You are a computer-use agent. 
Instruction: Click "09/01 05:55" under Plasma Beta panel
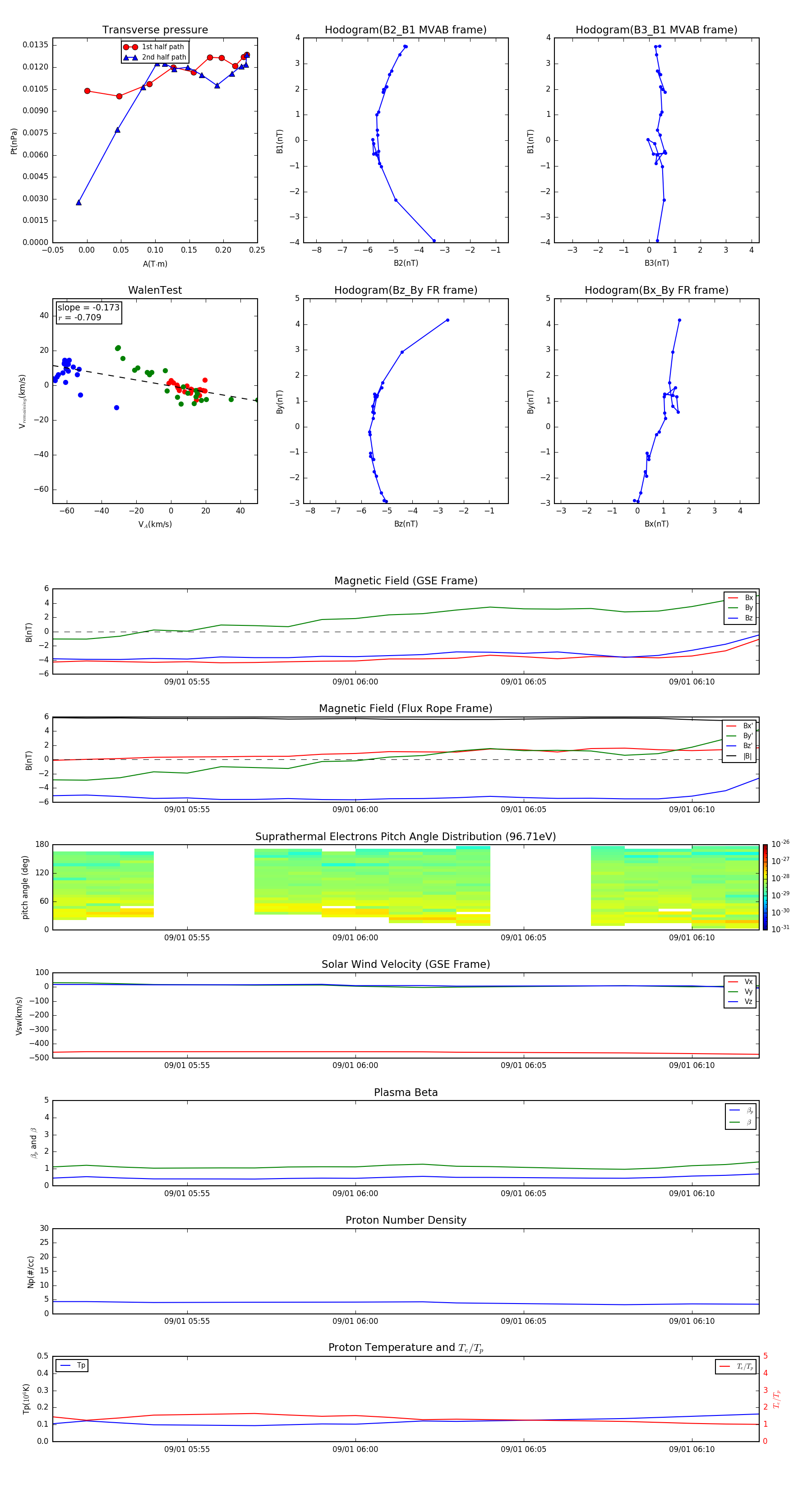pyautogui.click(x=187, y=1193)
